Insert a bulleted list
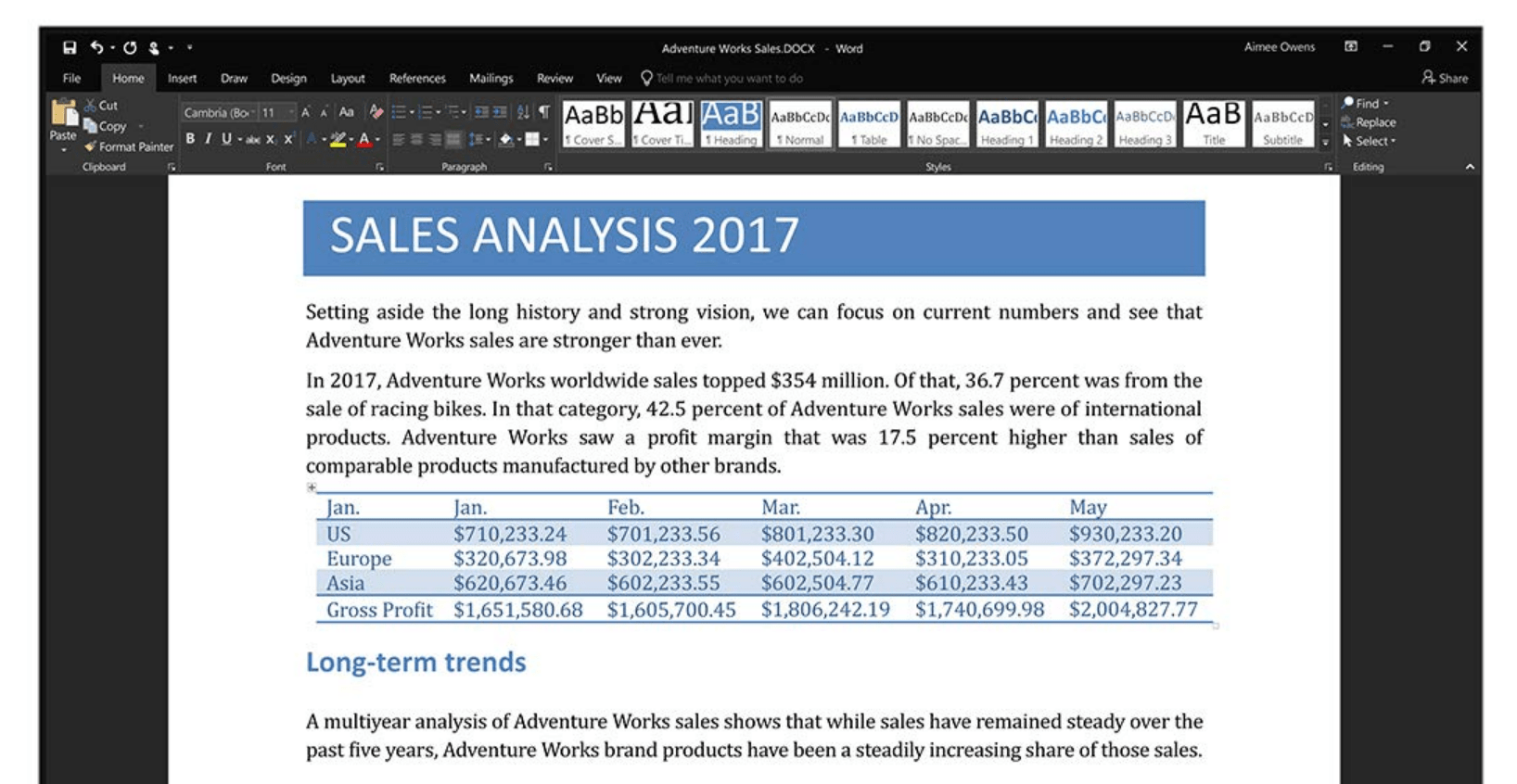This screenshot has height=784, width=1517. [399, 112]
